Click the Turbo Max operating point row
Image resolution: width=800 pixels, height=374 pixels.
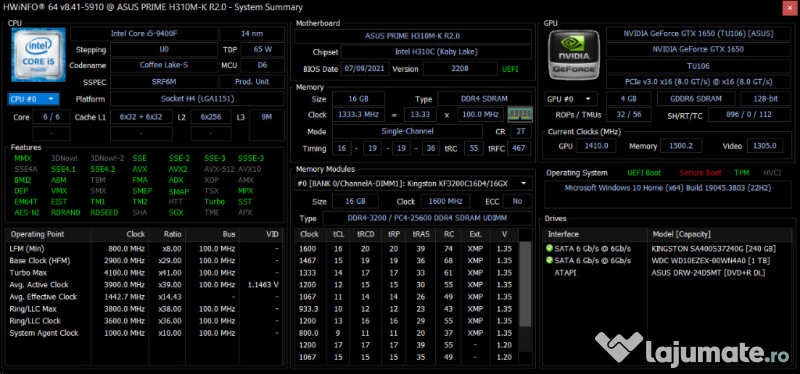144,272
